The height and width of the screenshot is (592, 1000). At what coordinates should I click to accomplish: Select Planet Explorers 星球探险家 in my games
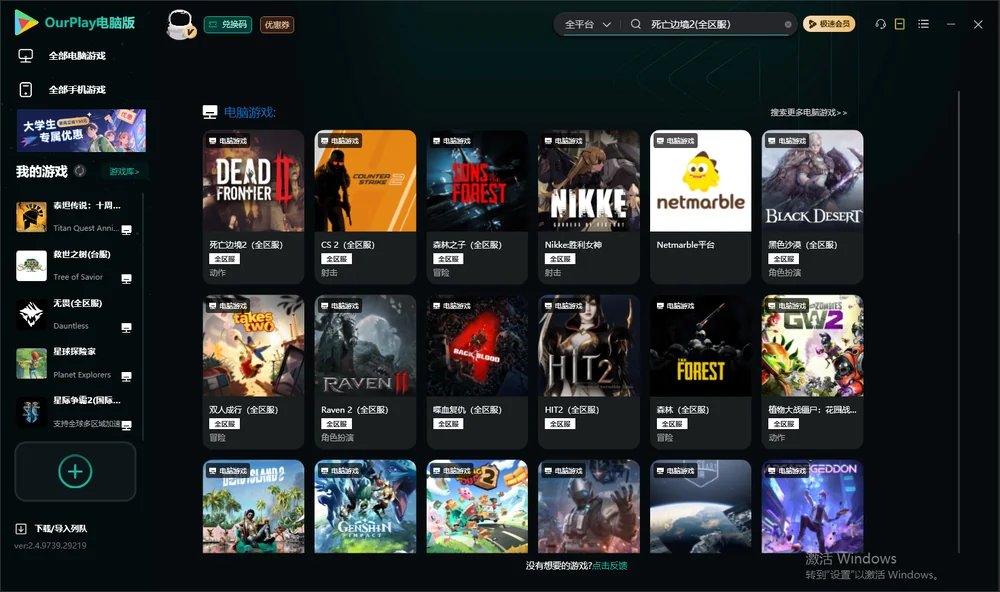pyautogui.click(x=74, y=364)
